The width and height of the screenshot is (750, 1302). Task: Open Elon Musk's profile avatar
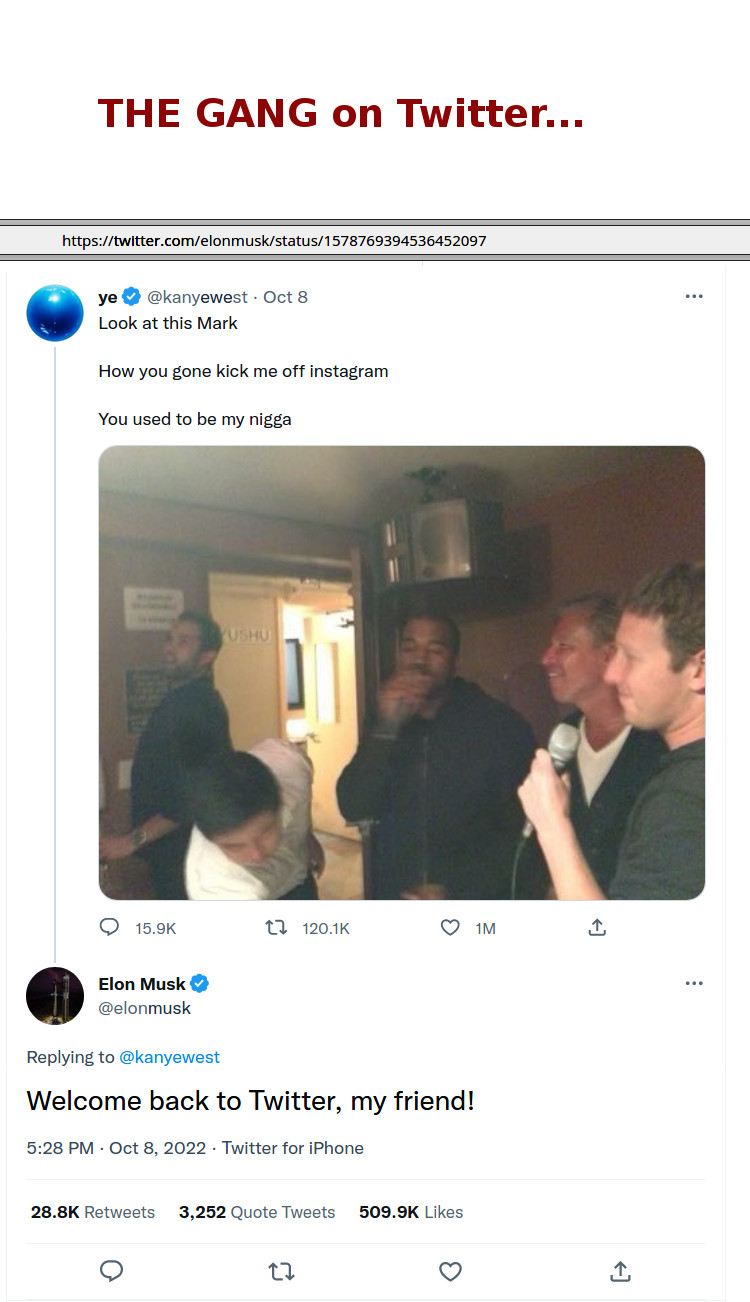pyautogui.click(x=55, y=996)
